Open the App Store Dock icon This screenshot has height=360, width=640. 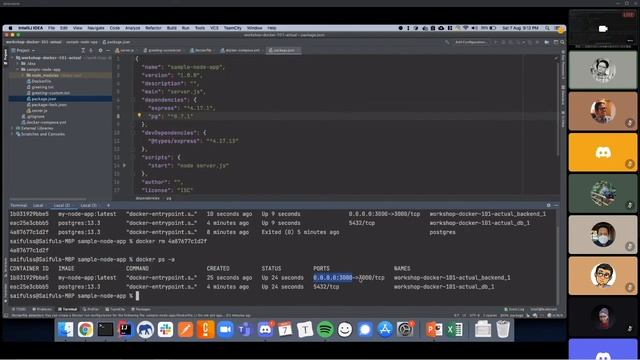385,329
